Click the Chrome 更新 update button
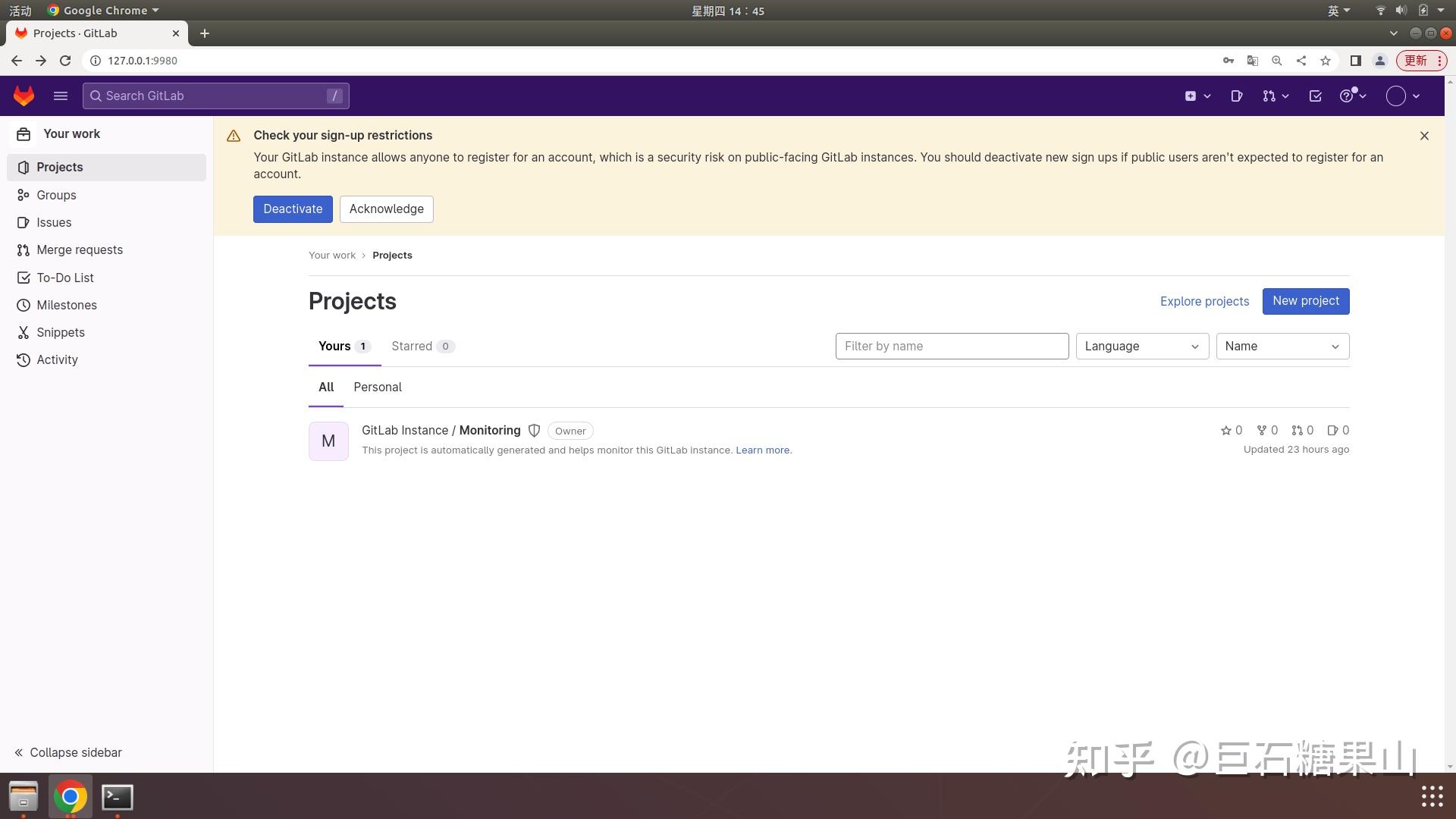The image size is (1456, 819). [x=1421, y=61]
